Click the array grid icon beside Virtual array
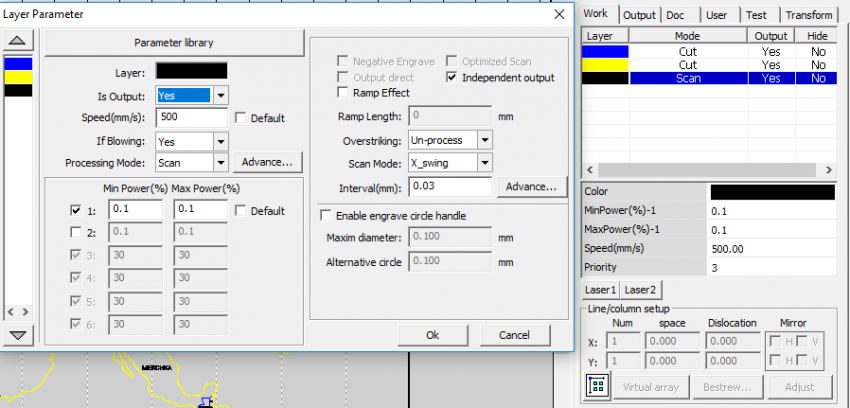The width and height of the screenshot is (850, 408). click(x=597, y=386)
